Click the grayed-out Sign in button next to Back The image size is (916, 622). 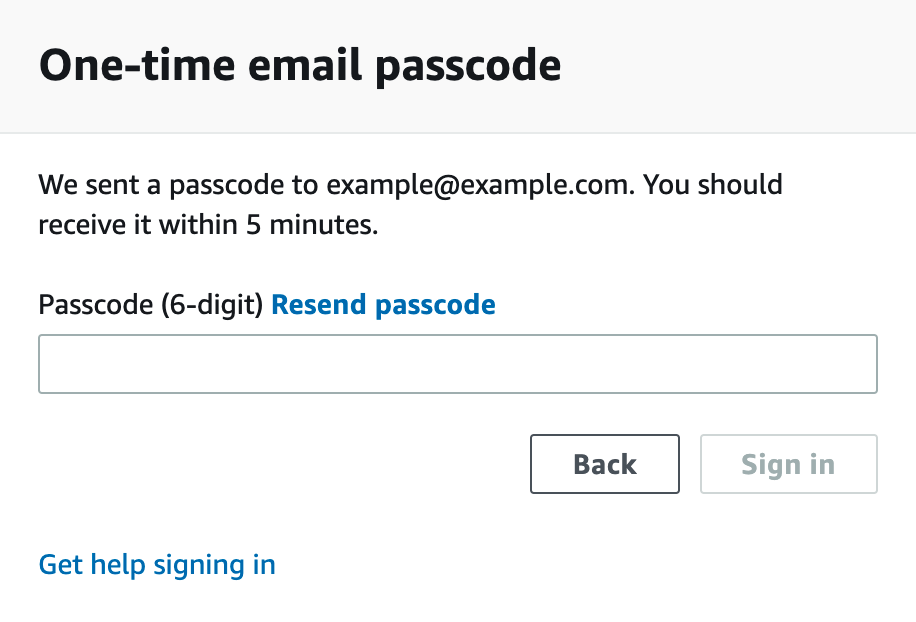click(x=789, y=464)
